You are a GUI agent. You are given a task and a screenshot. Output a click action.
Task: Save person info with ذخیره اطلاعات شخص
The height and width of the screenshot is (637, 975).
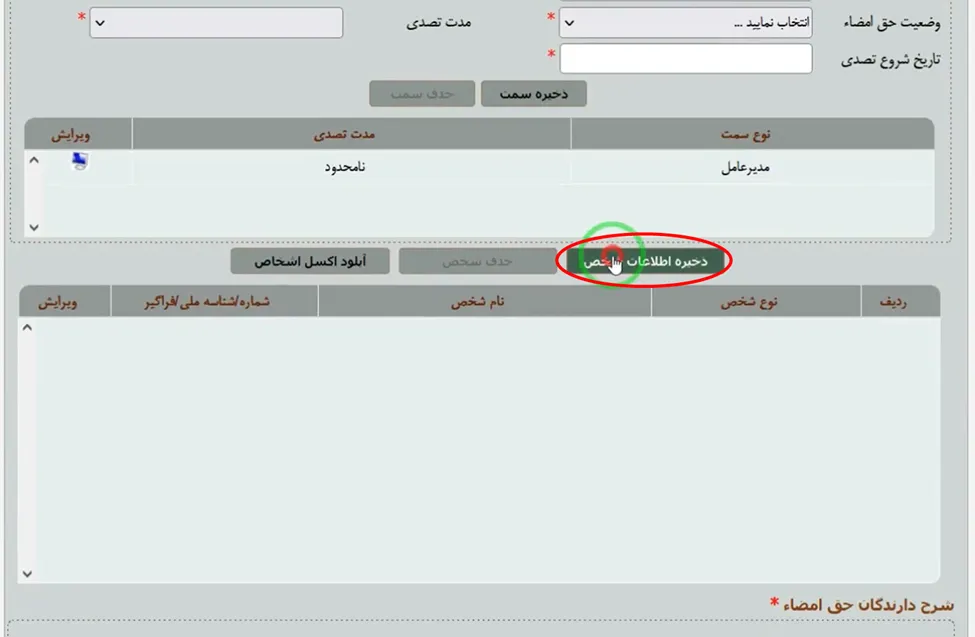click(645, 261)
